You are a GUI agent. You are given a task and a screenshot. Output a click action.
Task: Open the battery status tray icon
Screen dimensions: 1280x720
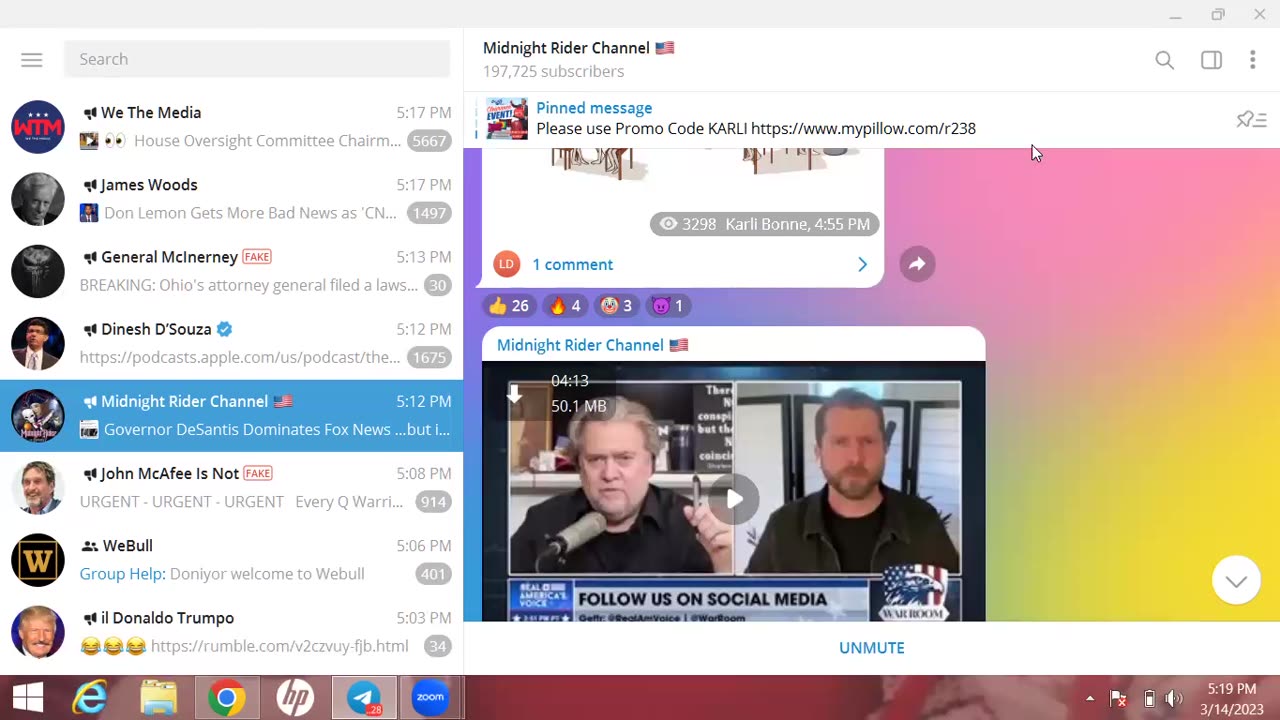pyautogui.click(x=1149, y=698)
